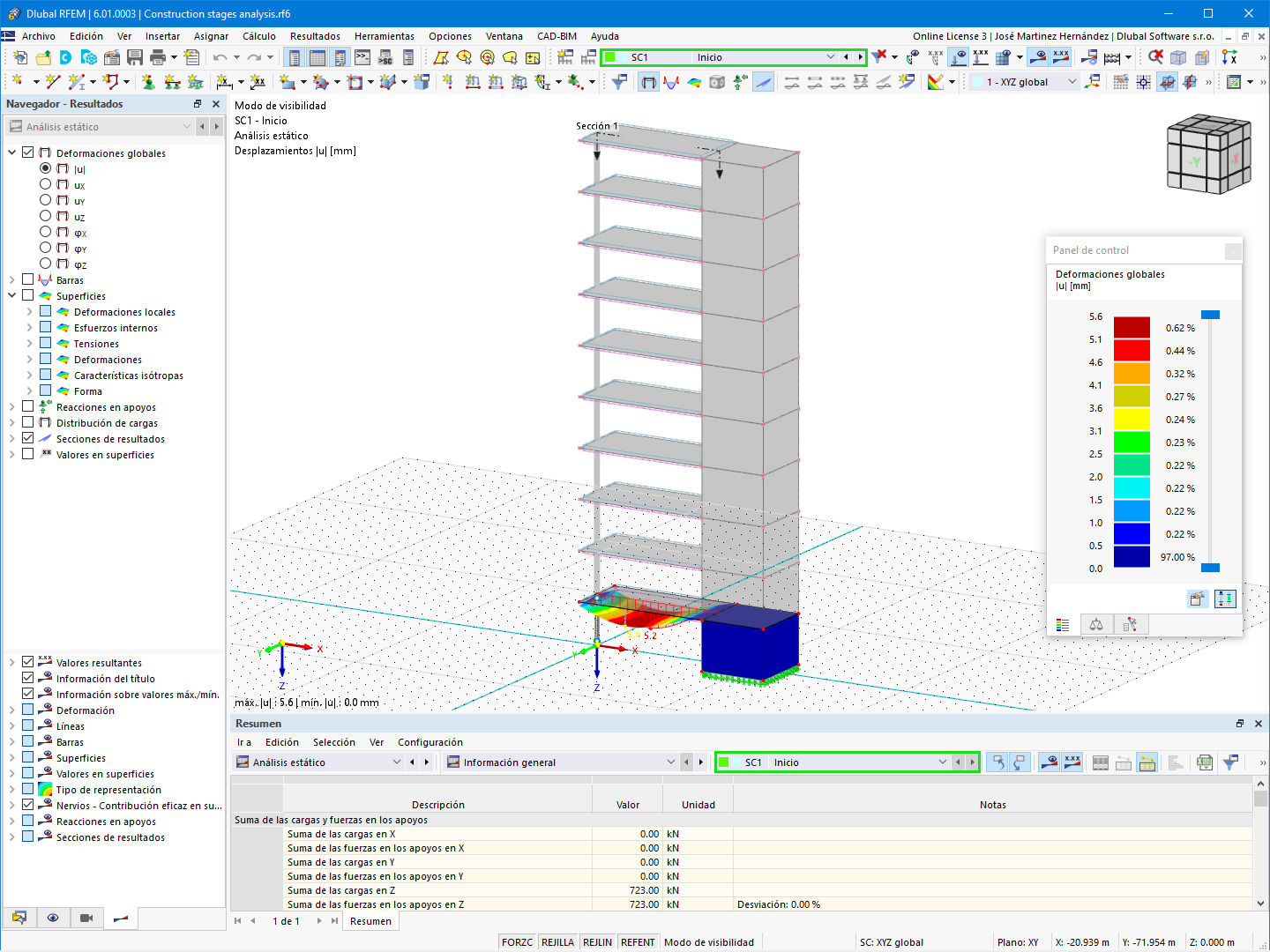The image size is (1270, 952).
Task: Click the zoom-cancel magnifier icon with red X
Action: pyautogui.click(x=1155, y=57)
